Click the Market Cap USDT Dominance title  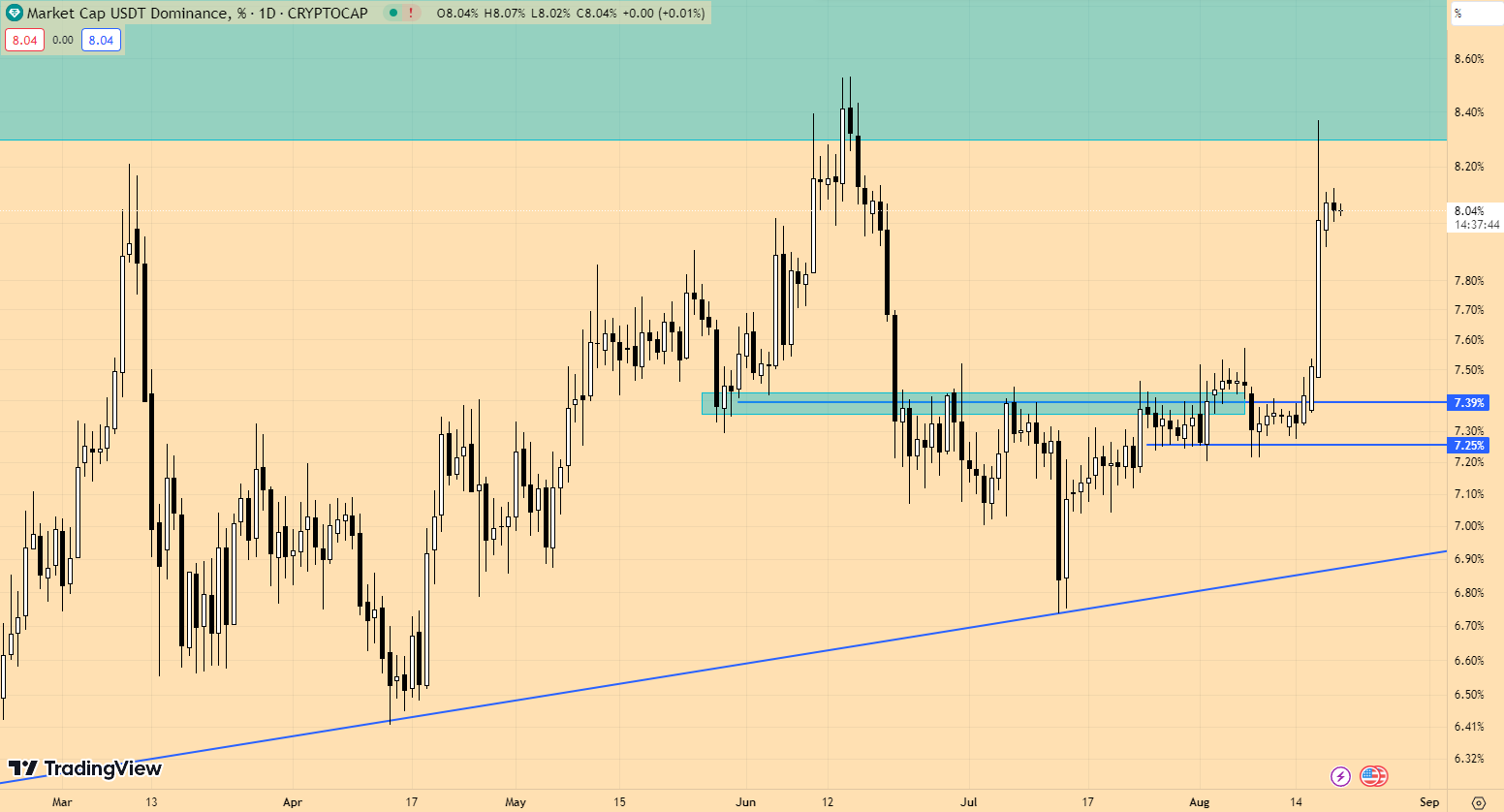(136, 13)
